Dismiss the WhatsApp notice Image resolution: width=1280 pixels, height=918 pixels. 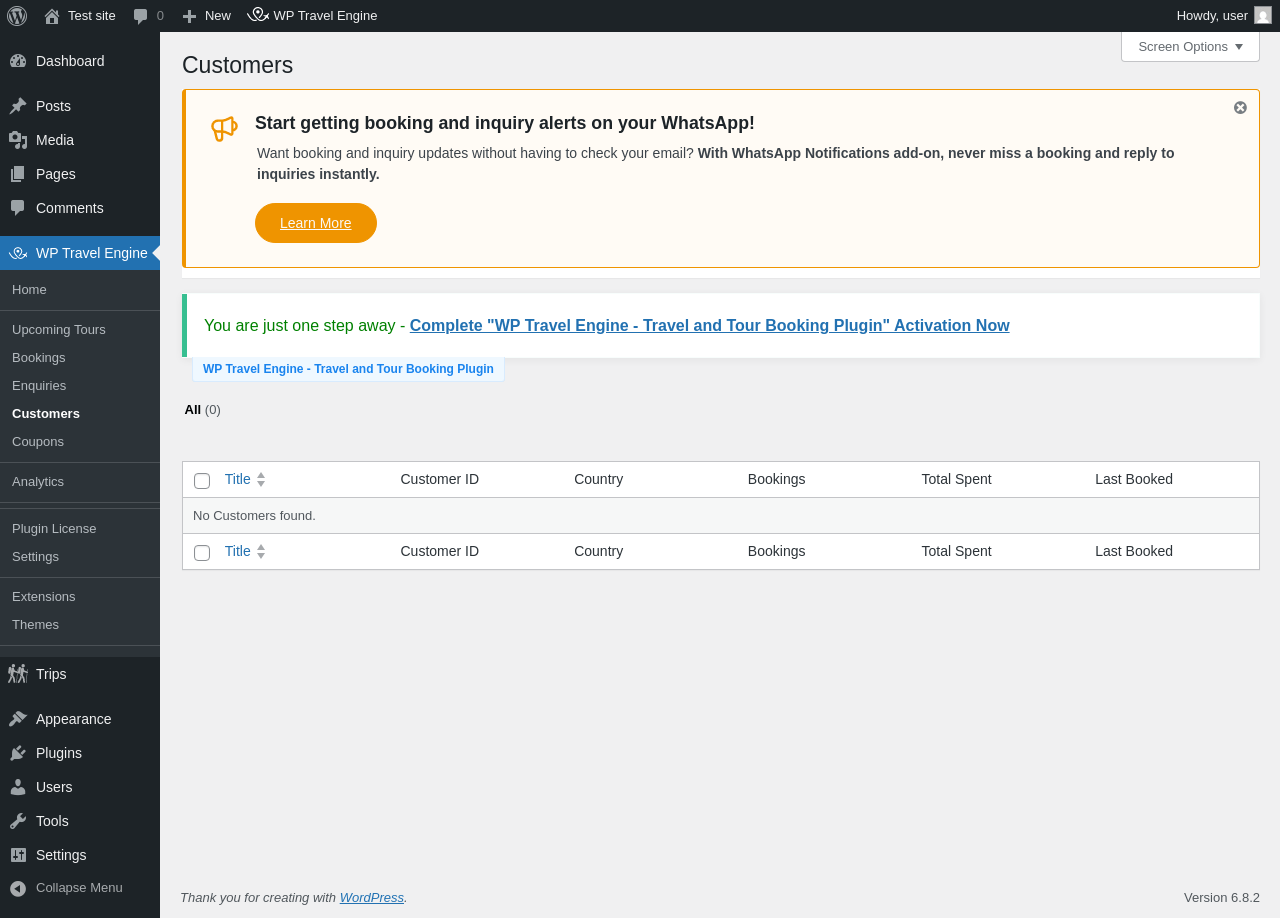coord(1240,108)
